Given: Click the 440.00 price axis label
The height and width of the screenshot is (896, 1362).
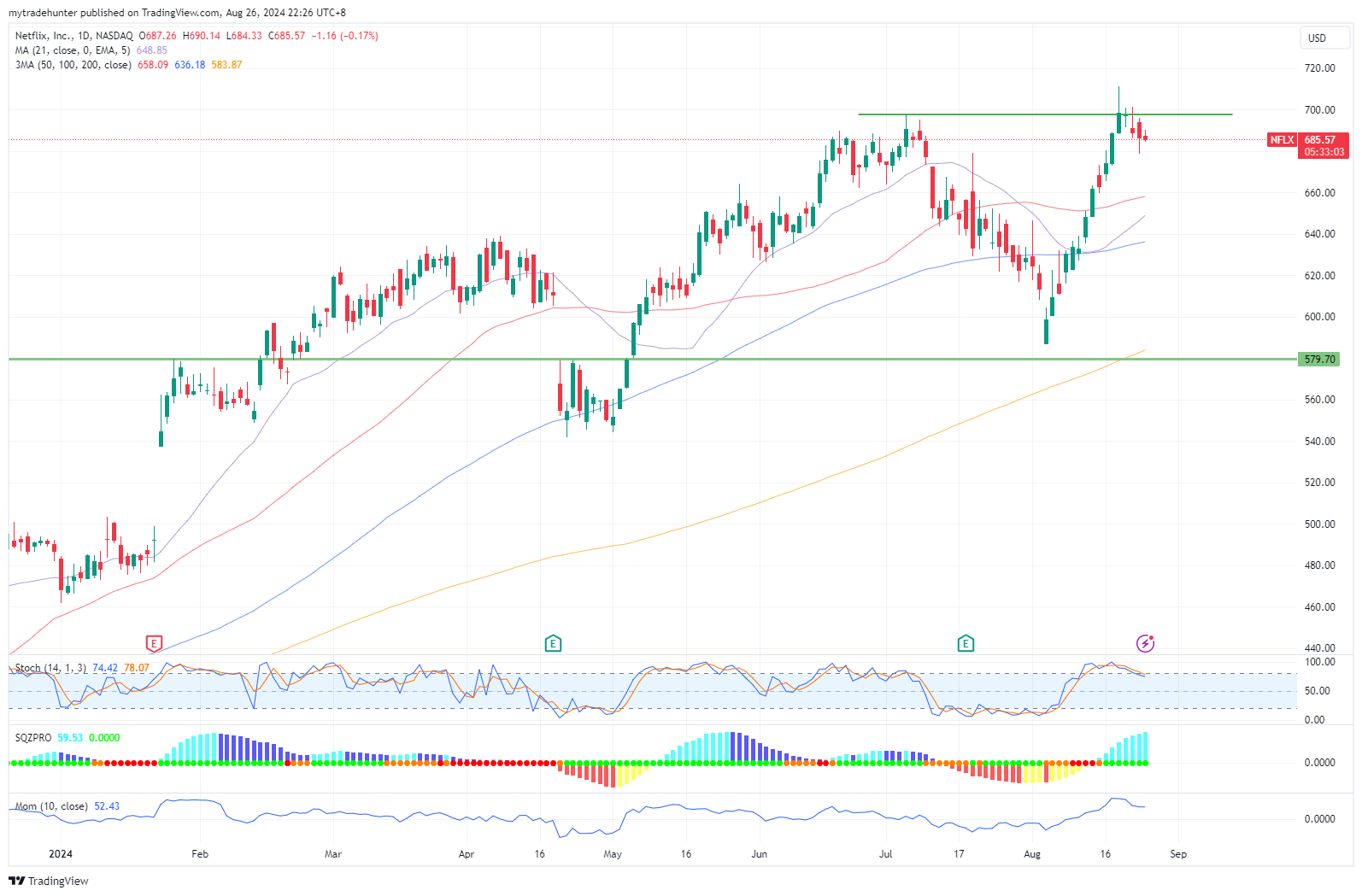Looking at the screenshot, I should coord(1320,648).
